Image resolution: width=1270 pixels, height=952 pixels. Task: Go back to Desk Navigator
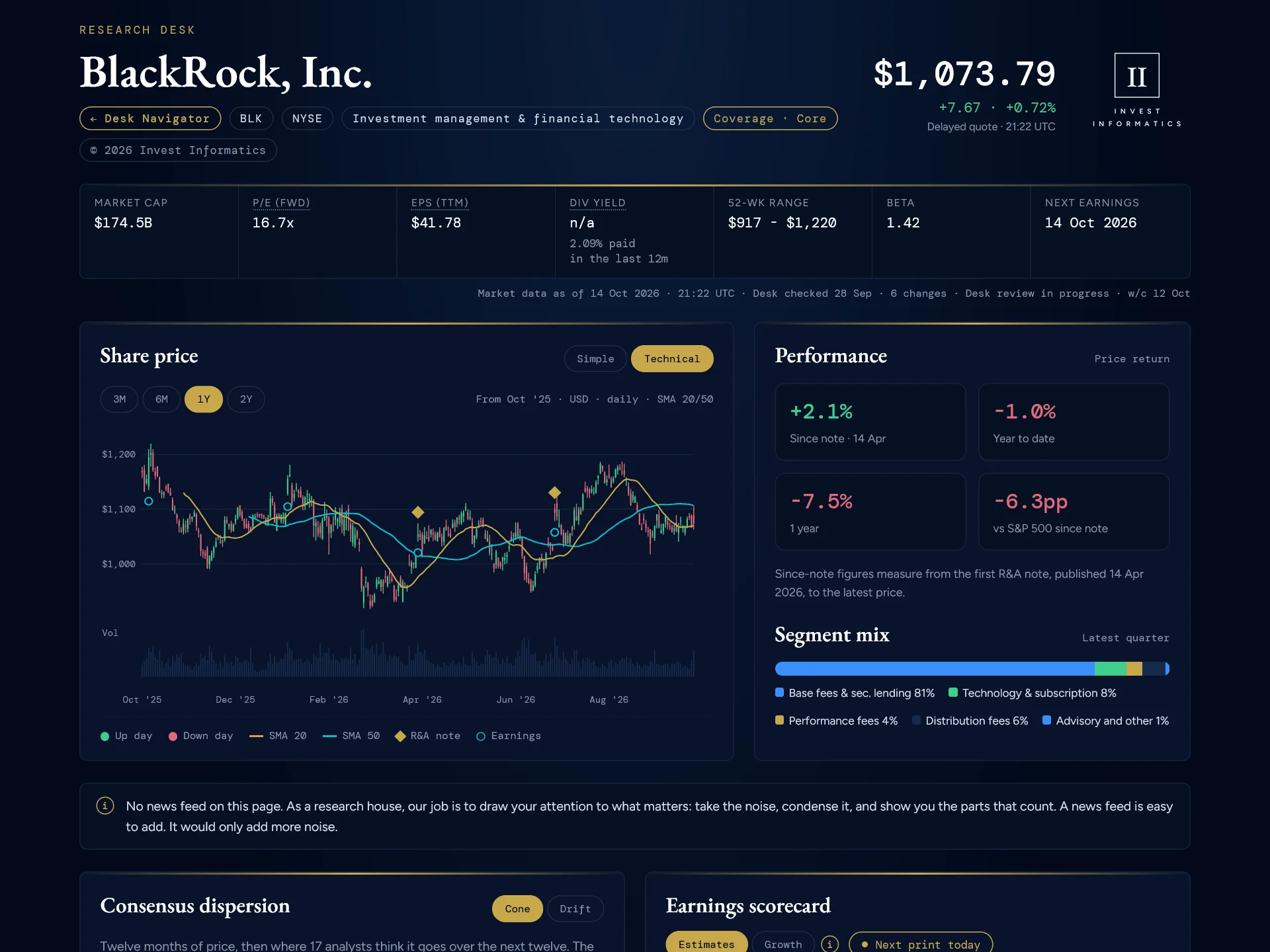click(150, 118)
